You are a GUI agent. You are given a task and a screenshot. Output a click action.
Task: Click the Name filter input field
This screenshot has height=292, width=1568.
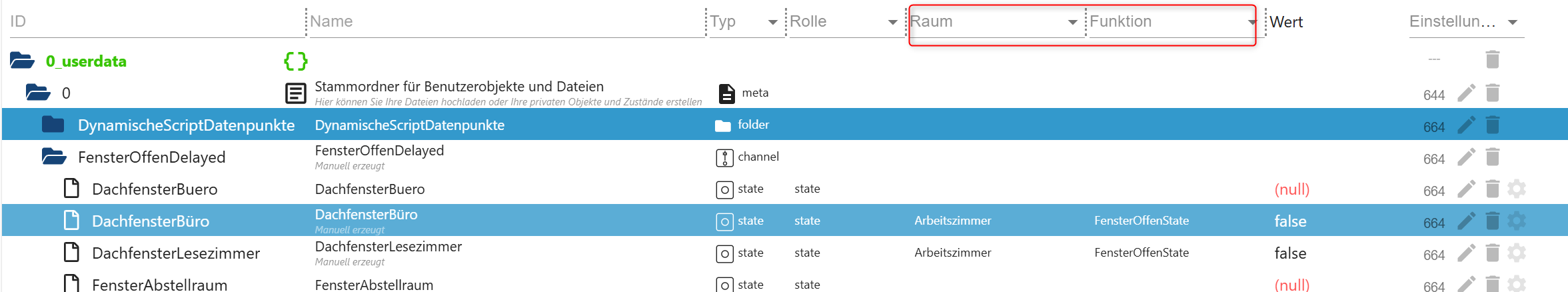[506, 22]
